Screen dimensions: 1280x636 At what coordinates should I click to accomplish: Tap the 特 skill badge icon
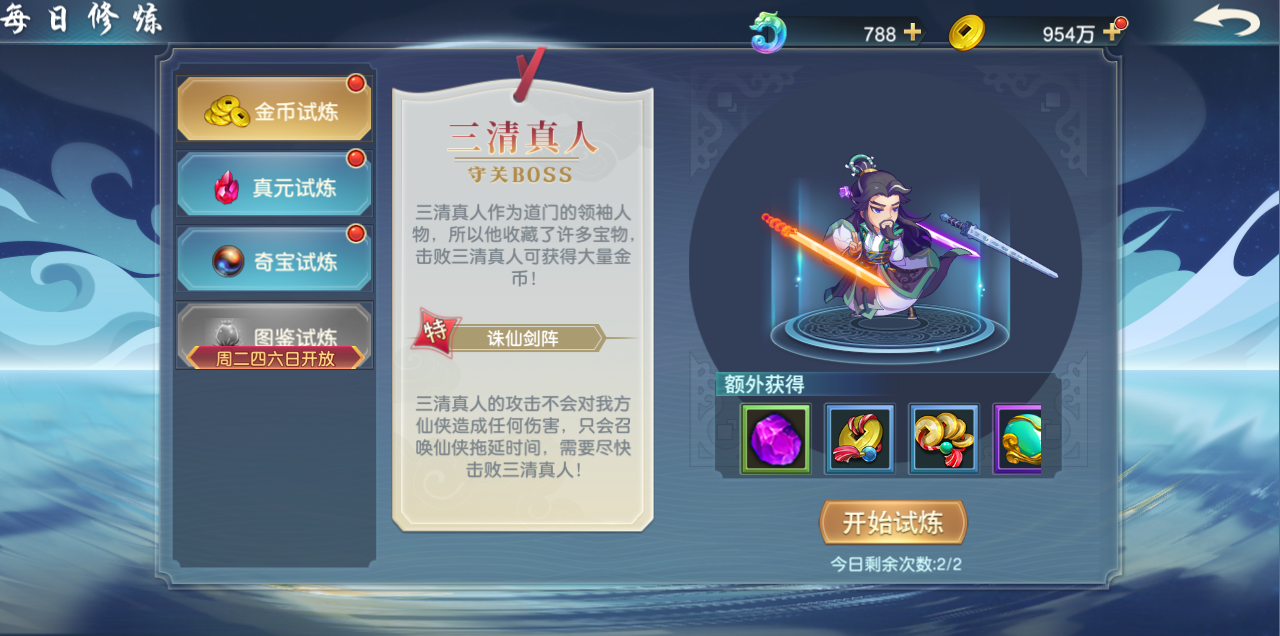pos(436,333)
